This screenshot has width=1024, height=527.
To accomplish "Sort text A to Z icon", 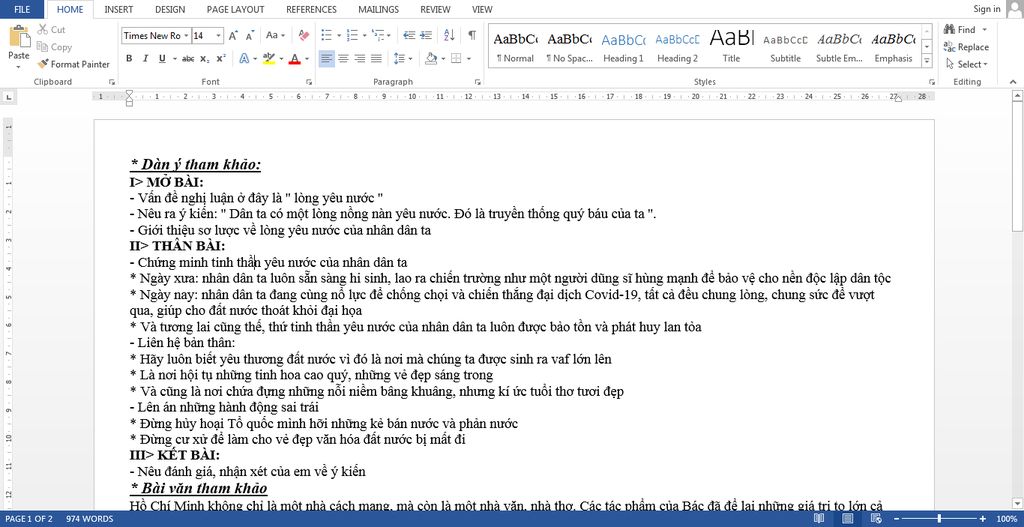I will pyautogui.click(x=449, y=35).
